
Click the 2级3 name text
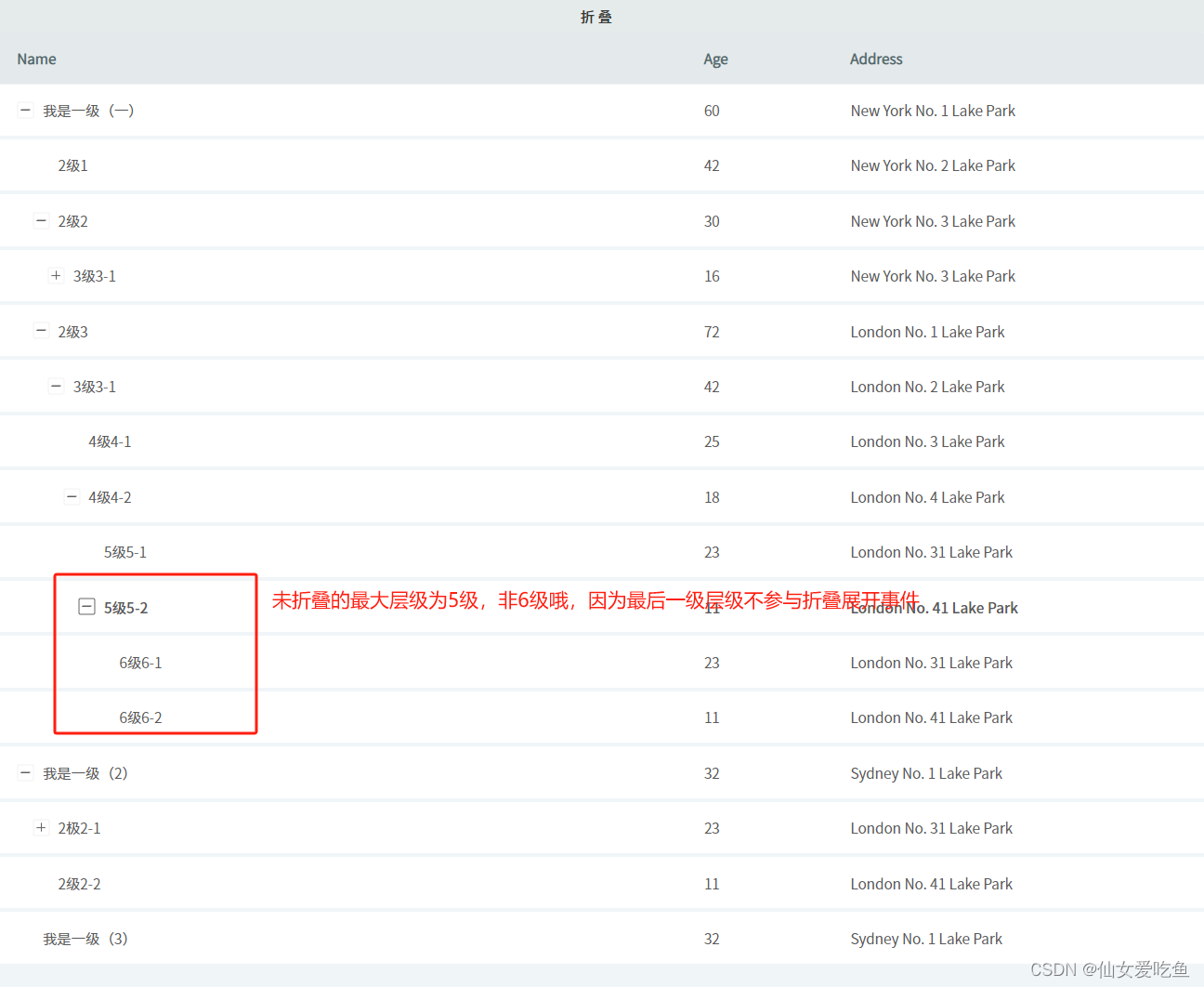pos(72,332)
